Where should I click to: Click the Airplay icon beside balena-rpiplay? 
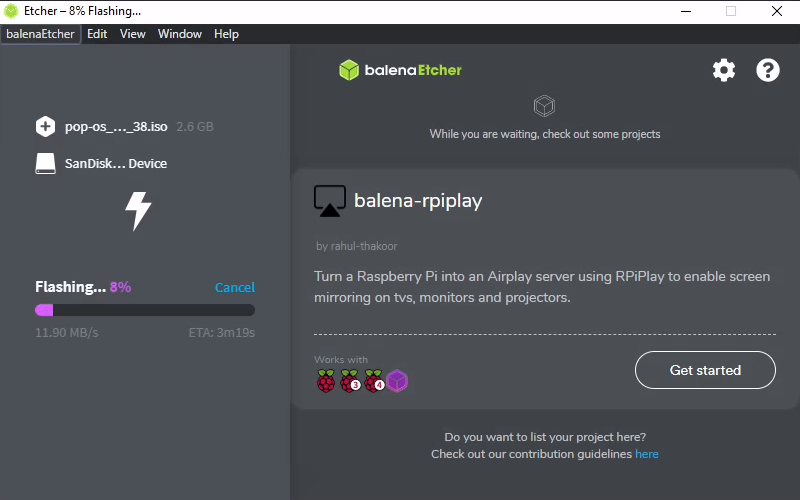[329, 201]
